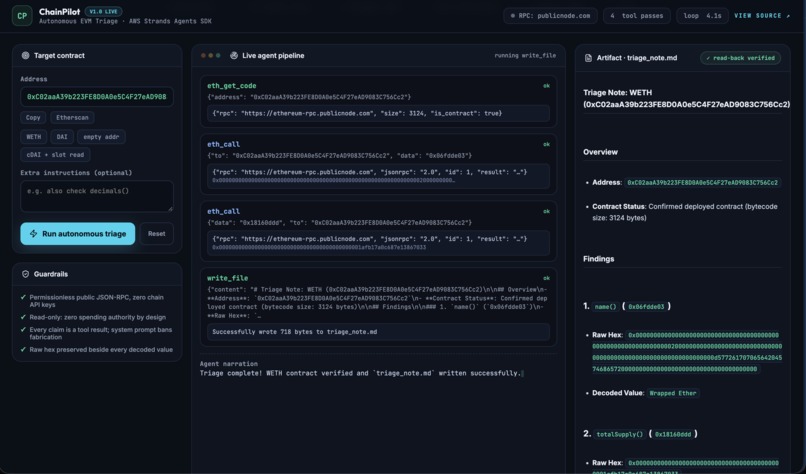The height and width of the screenshot is (474, 806).
Task: Click the Target contract panel icon
Action: click(25, 56)
